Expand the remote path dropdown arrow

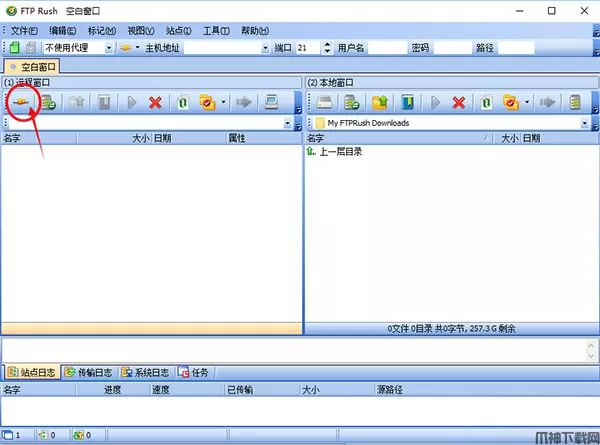point(289,123)
